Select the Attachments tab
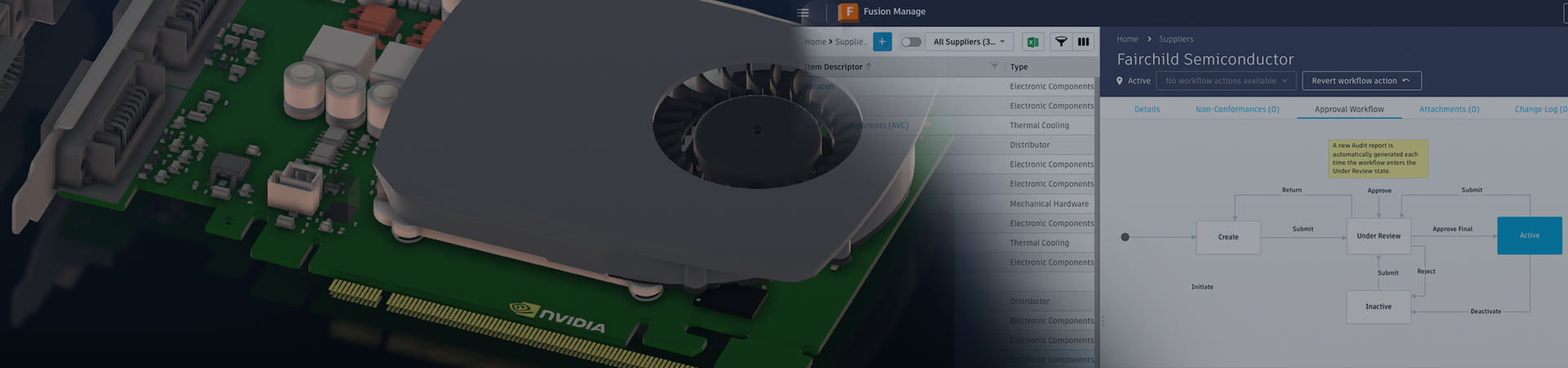Viewport: 1568px width, 368px height. click(1449, 109)
